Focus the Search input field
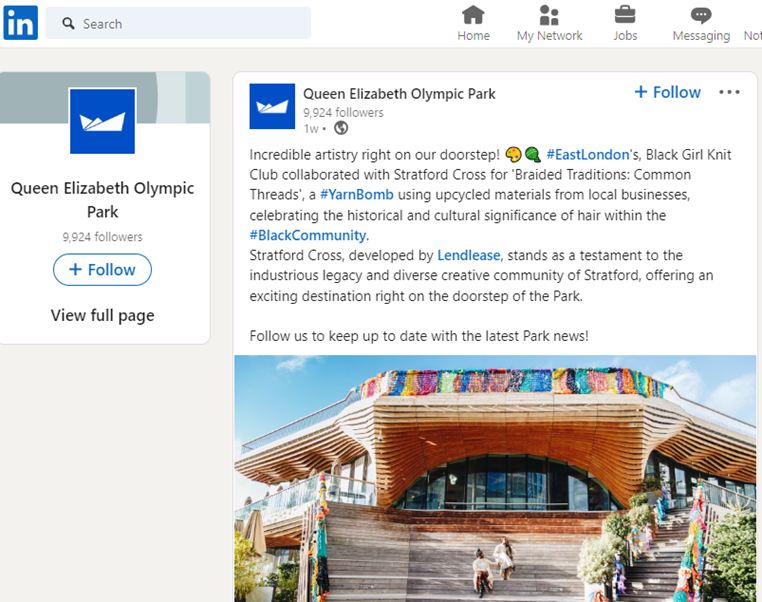This screenshot has width=762, height=602. [178, 23]
